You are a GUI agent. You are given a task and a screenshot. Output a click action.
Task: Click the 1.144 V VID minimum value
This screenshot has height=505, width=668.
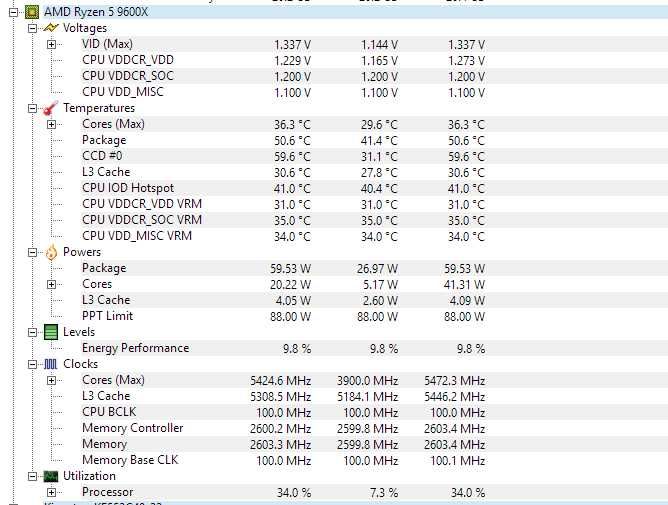[379, 45]
